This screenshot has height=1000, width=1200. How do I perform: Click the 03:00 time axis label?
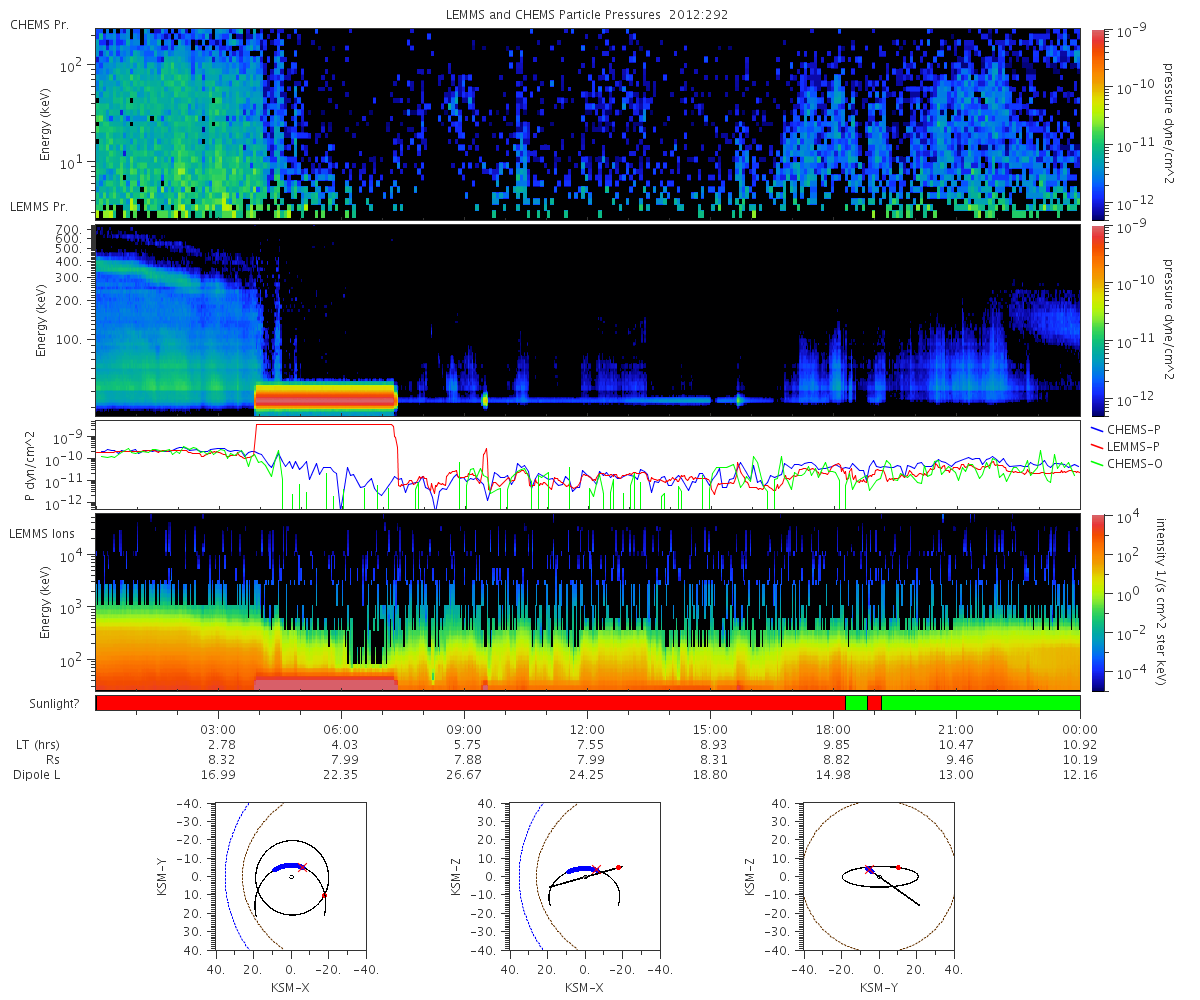tap(218, 729)
